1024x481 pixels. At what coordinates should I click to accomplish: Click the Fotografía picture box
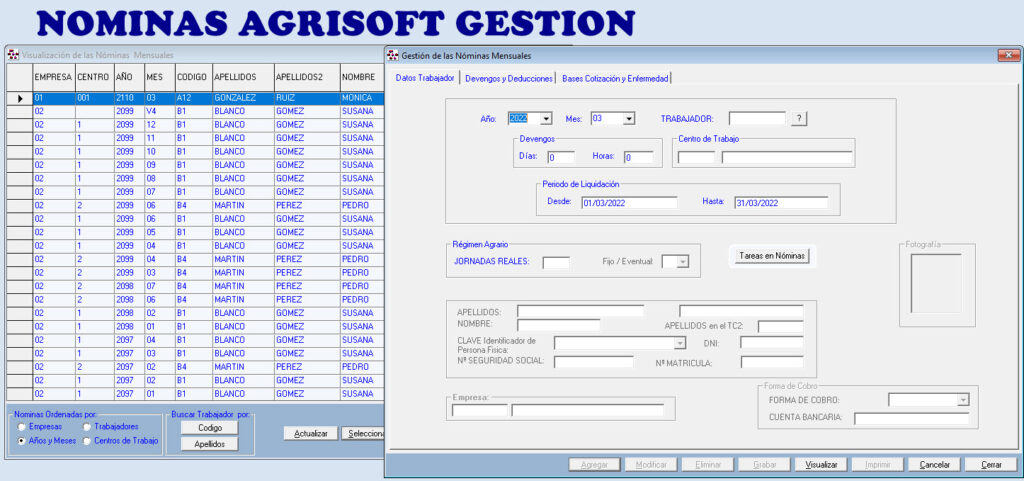[936, 284]
